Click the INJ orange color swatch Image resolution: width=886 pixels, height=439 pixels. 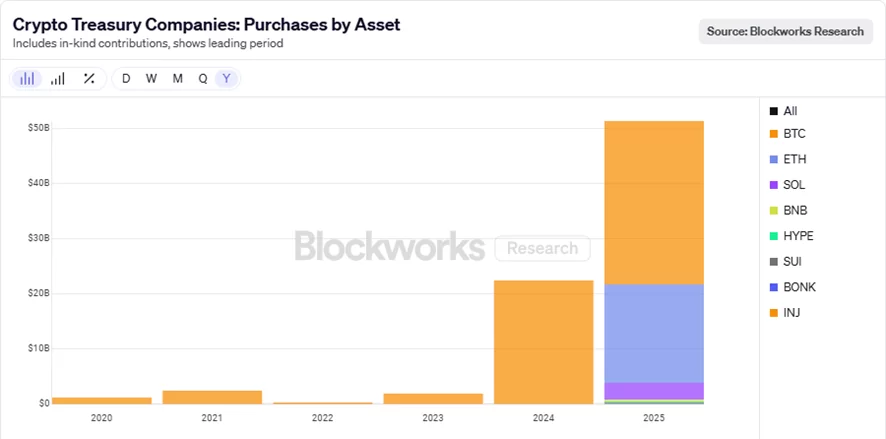click(x=773, y=313)
